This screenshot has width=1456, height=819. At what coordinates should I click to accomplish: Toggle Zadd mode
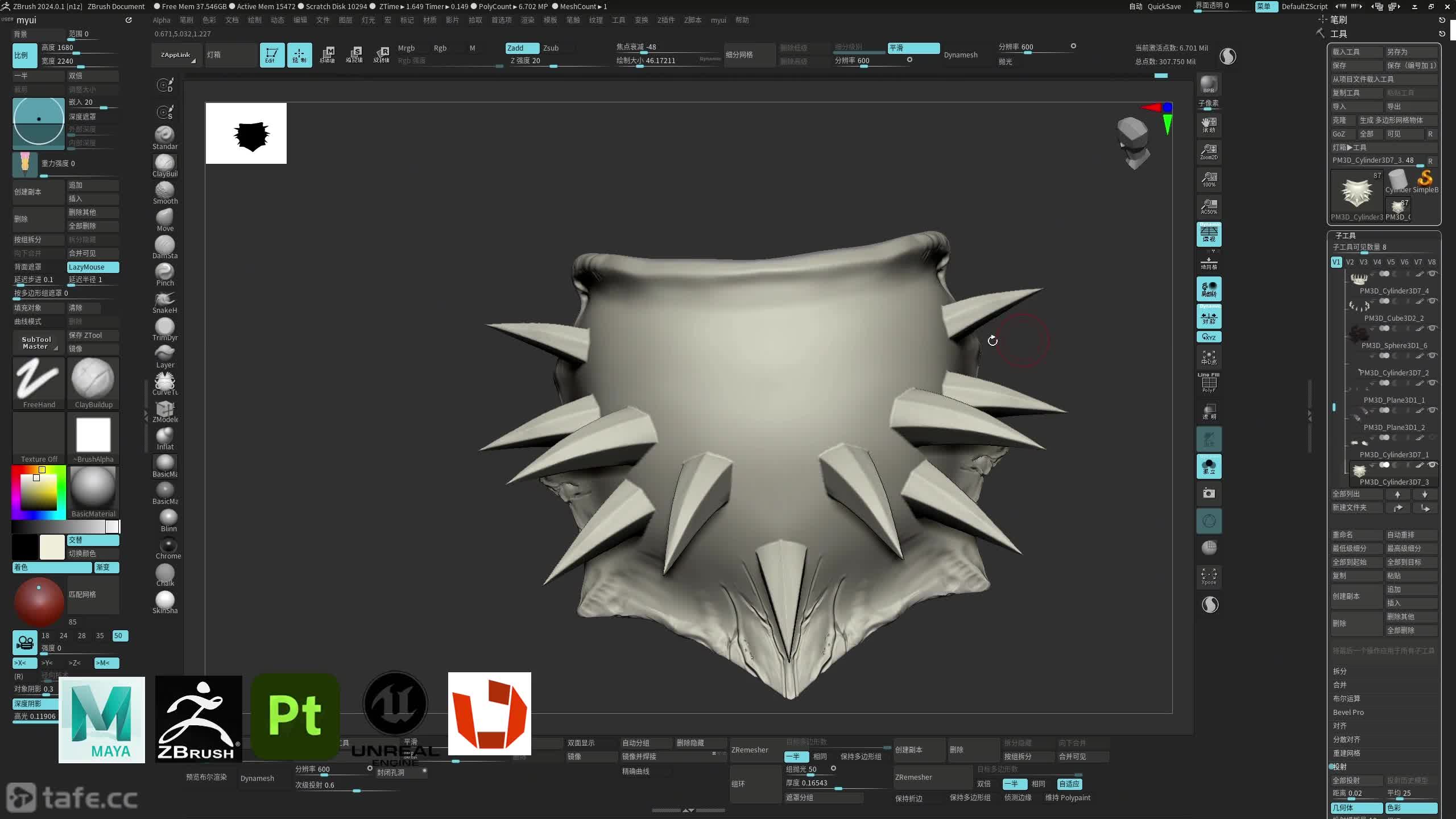[x=522, y=48]
